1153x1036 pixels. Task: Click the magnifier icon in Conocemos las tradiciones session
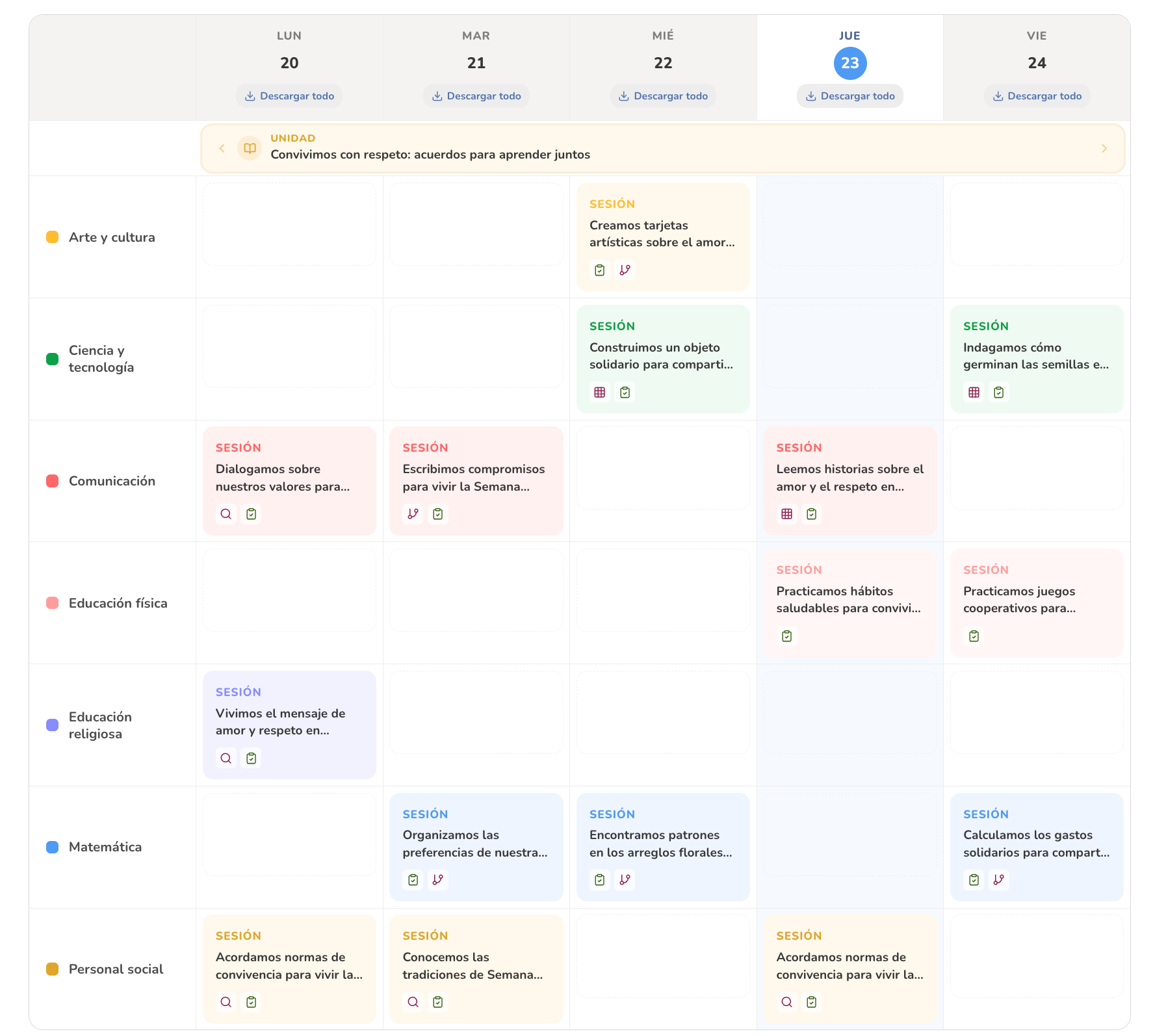click(413, 1002)
